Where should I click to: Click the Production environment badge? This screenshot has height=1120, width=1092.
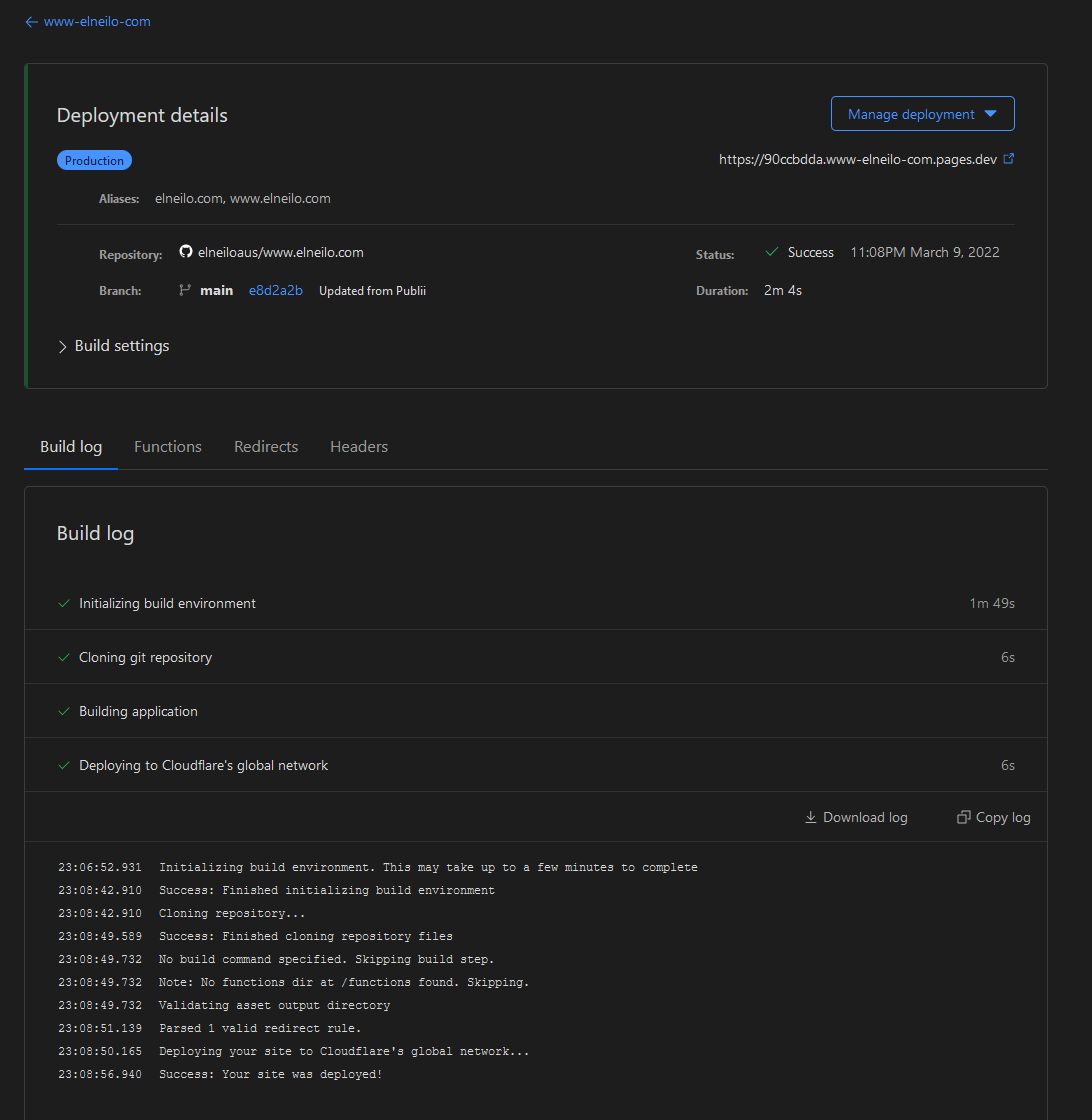click(94, 161)
